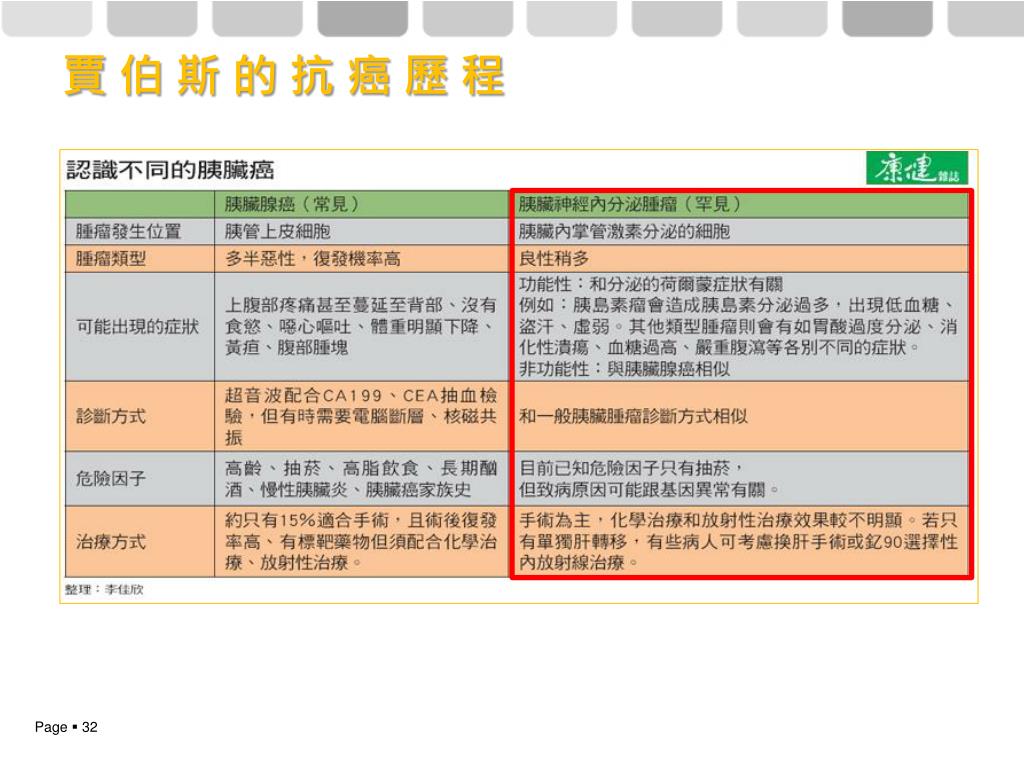Click the green 康健 magazine logo
1024x768 pixels.
917,169
